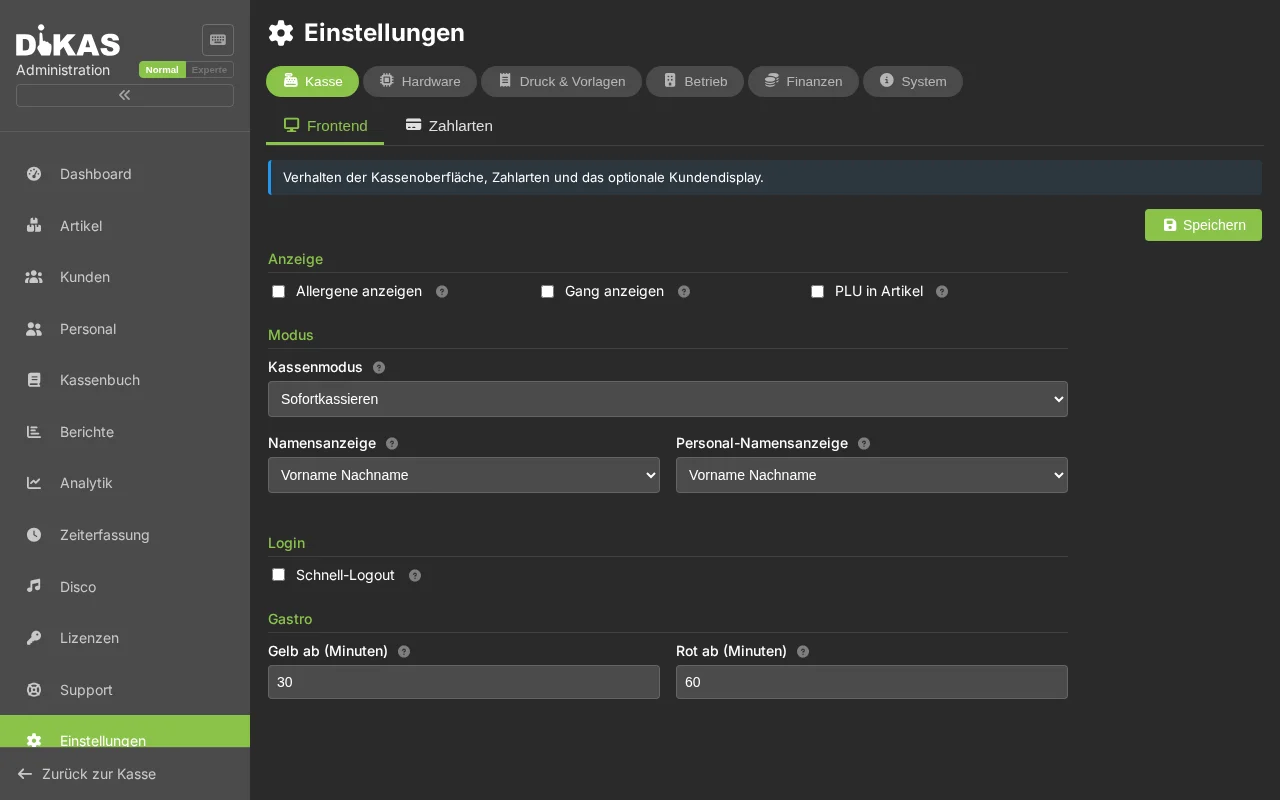The image size is (1280, 800).
Task: Enable PLU in Artikel checkbox
Action: click(817, 292)
